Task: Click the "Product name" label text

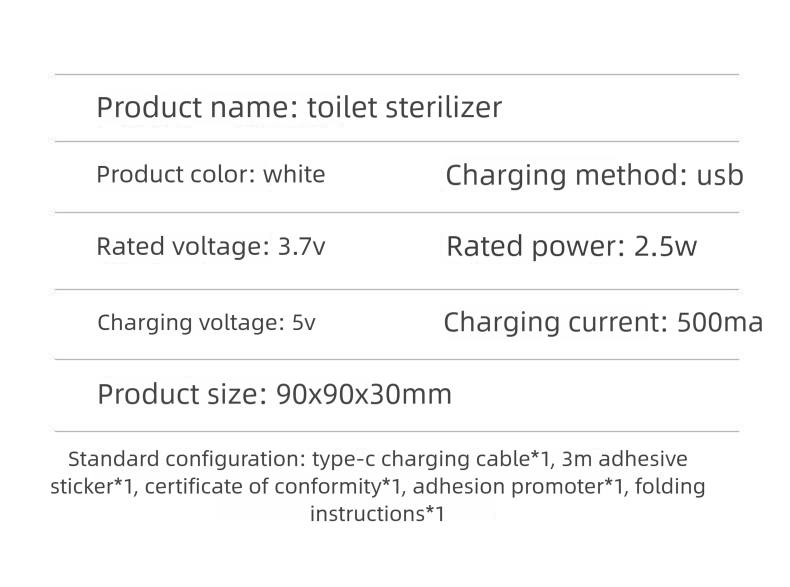Action: pos(194,108)
